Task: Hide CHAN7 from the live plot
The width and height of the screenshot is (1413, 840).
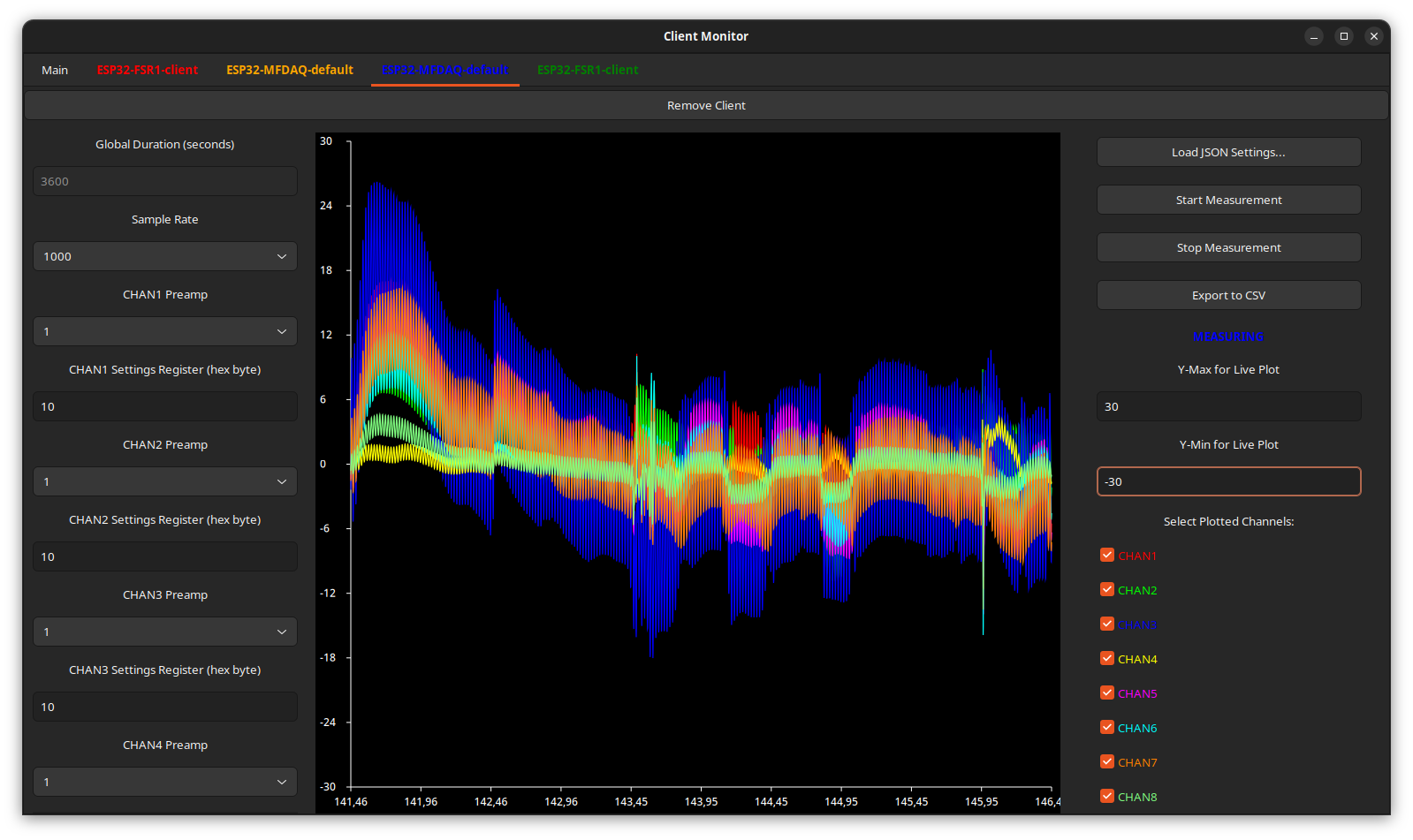Action: pos(1107,761)
